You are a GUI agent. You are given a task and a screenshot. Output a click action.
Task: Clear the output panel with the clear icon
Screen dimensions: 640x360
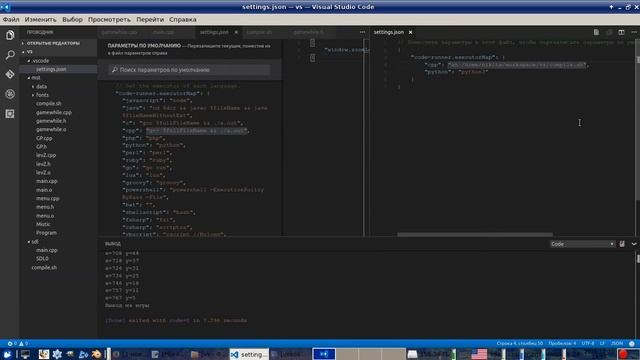(x=622, y=244)
